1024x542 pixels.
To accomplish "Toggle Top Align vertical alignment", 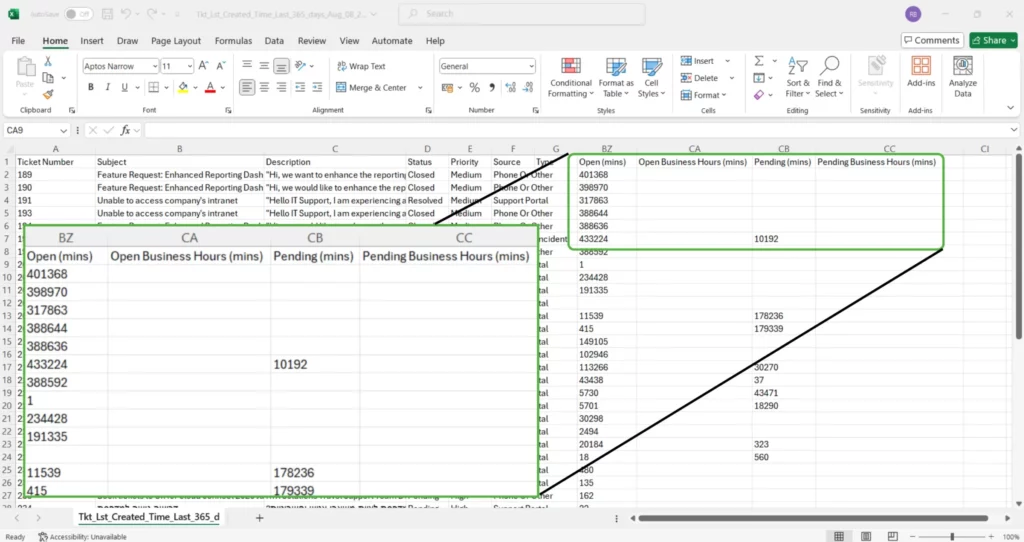I will pos(247,66).
